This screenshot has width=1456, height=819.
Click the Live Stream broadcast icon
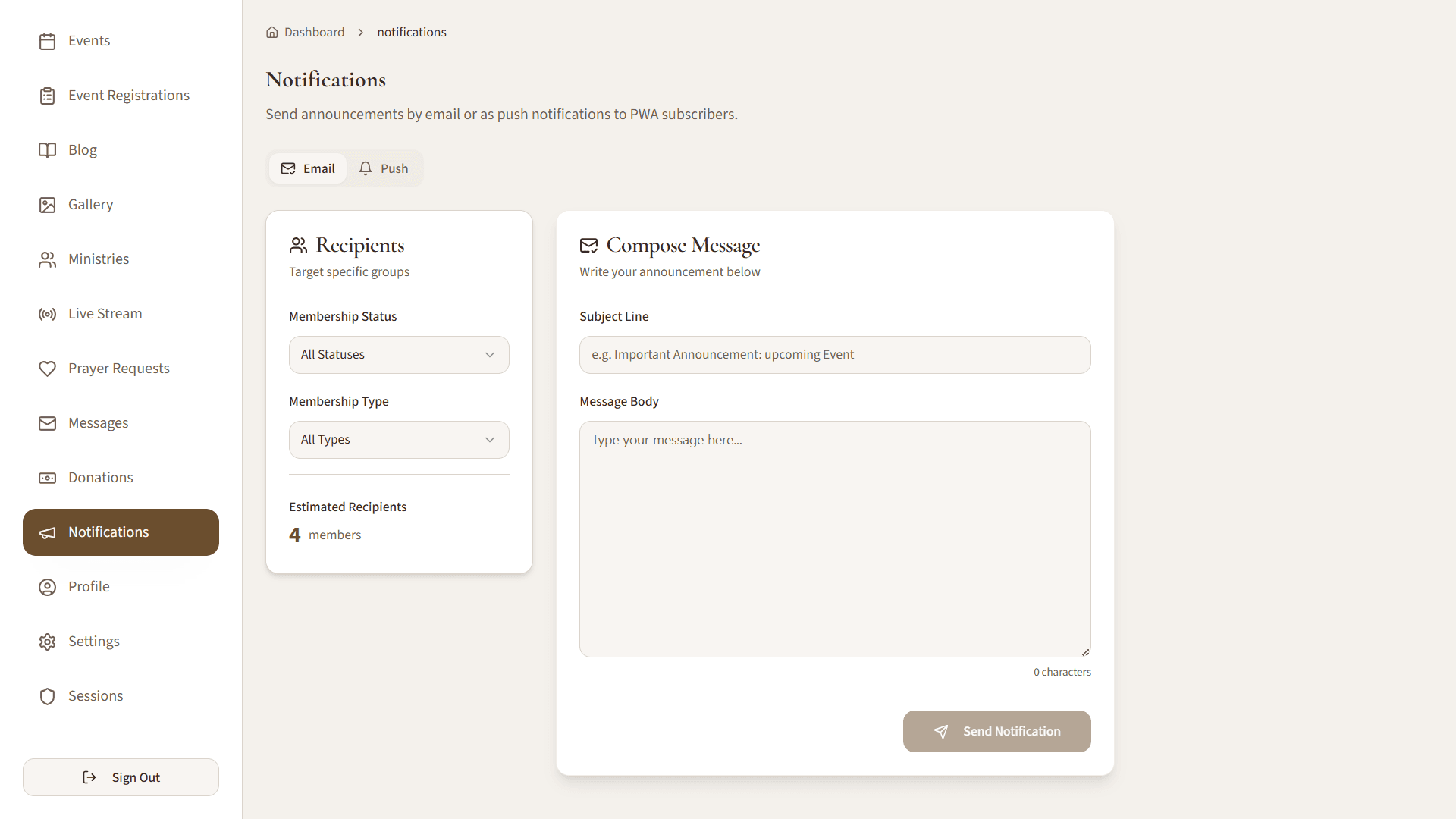47,314
